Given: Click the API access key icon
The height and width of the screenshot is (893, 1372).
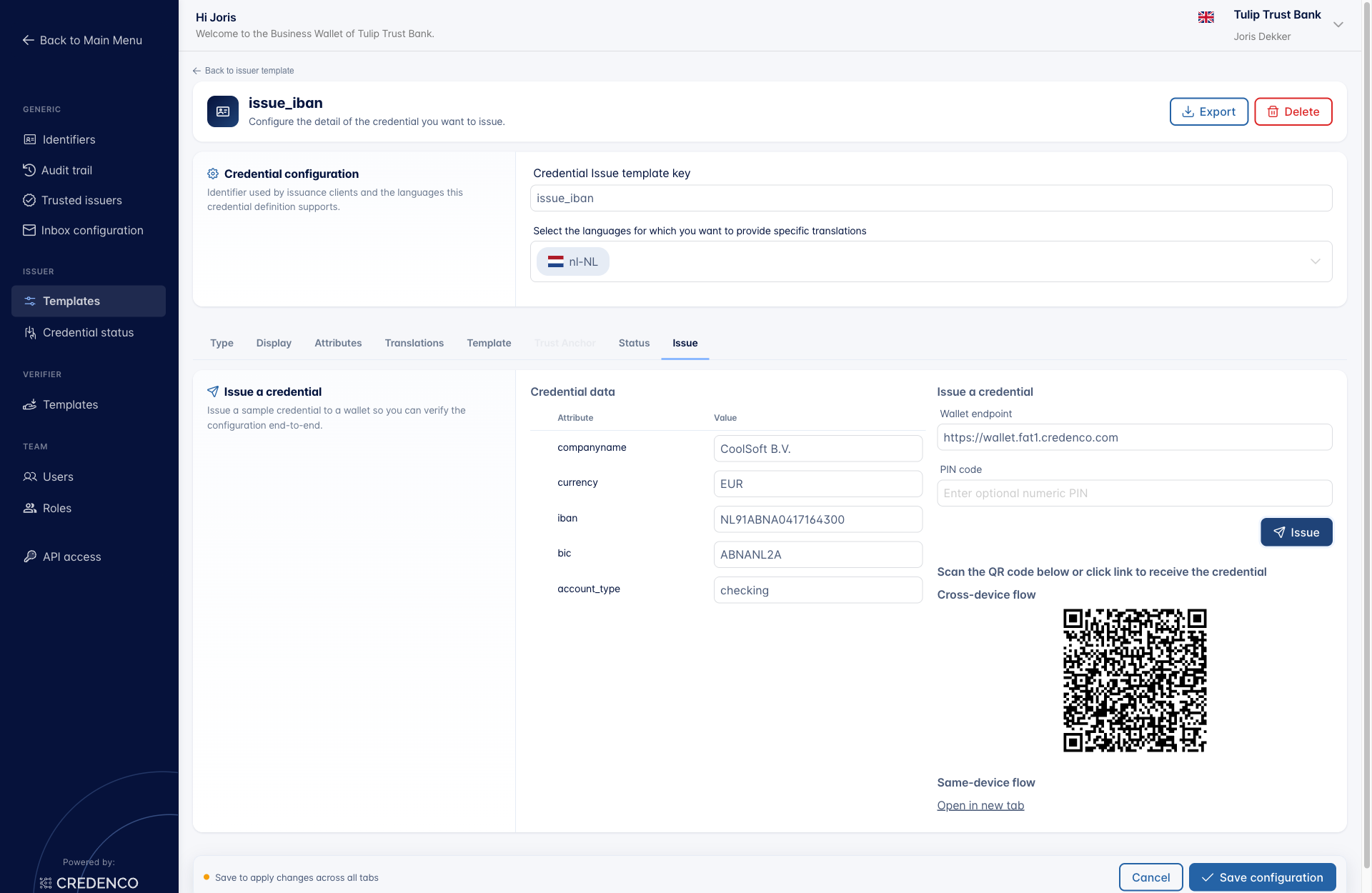Looking at the screenshot, I should pyautogui.click(x=30, y=557).
